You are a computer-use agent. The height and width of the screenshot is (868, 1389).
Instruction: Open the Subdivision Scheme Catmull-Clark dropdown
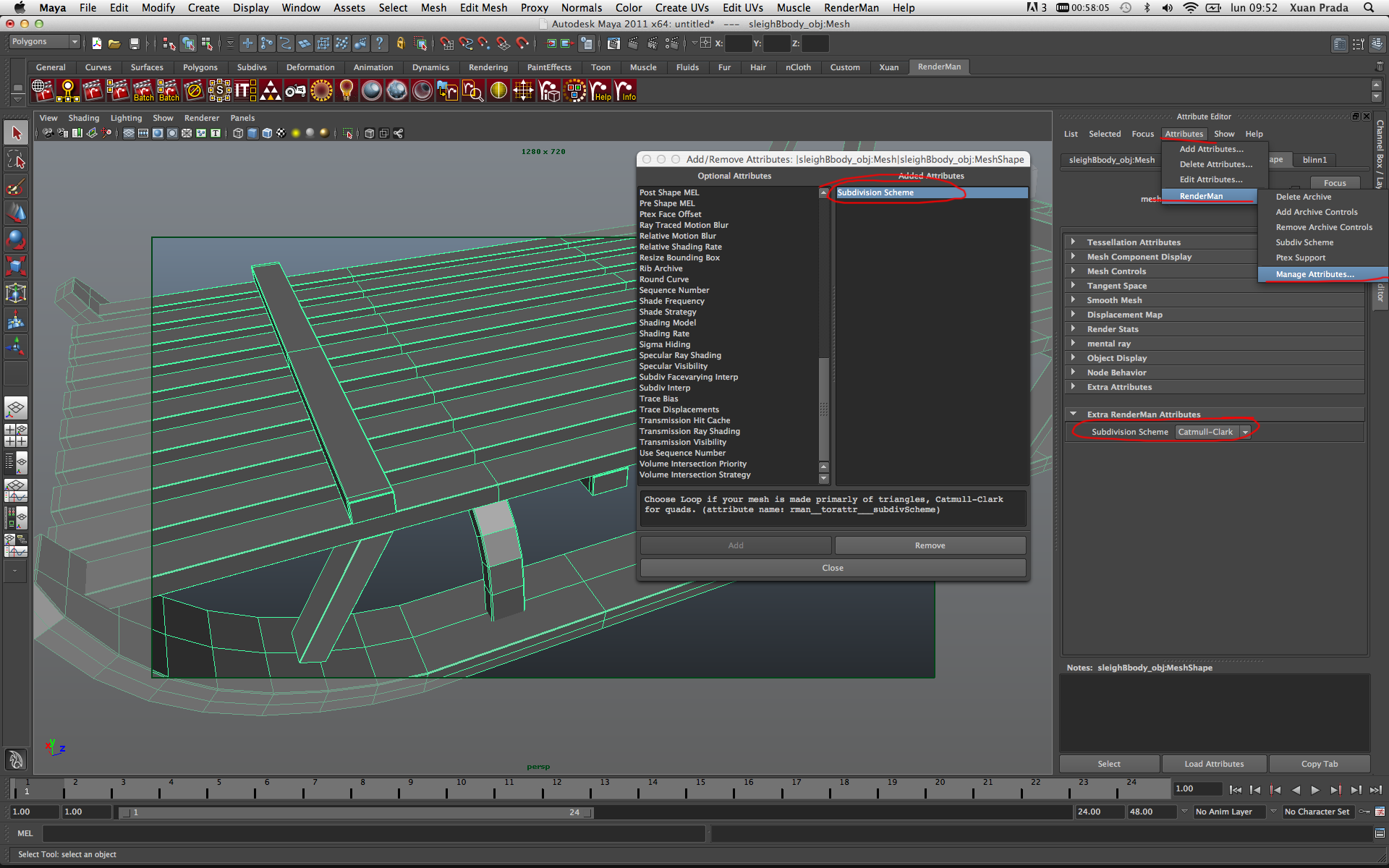click(x=1212, y=432)
